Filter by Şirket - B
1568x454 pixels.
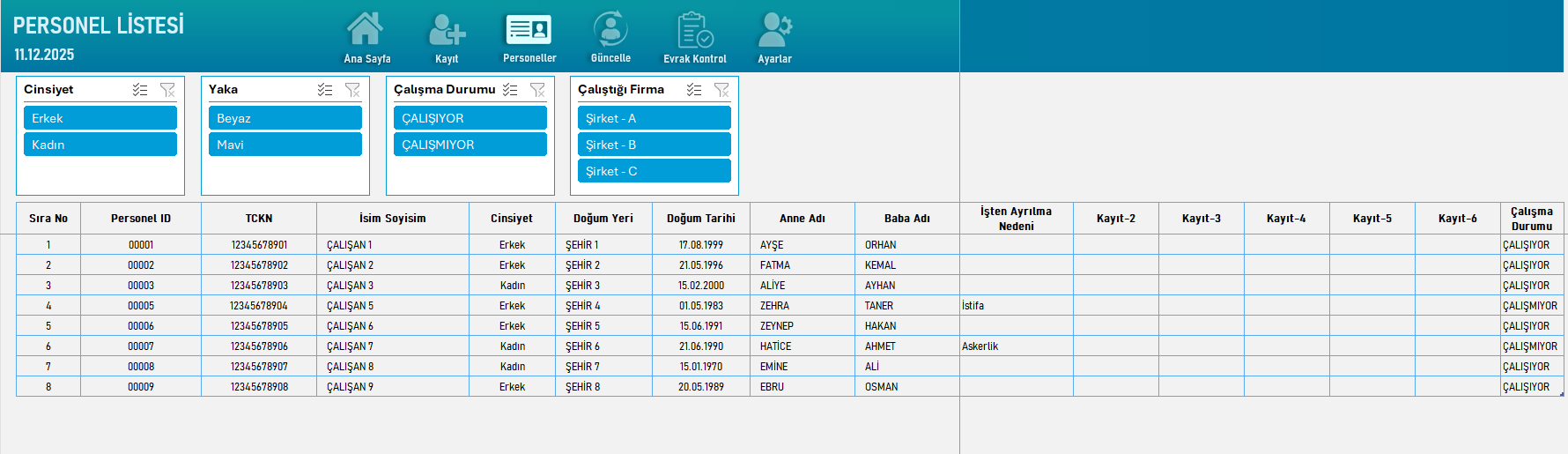pos(655,145)
